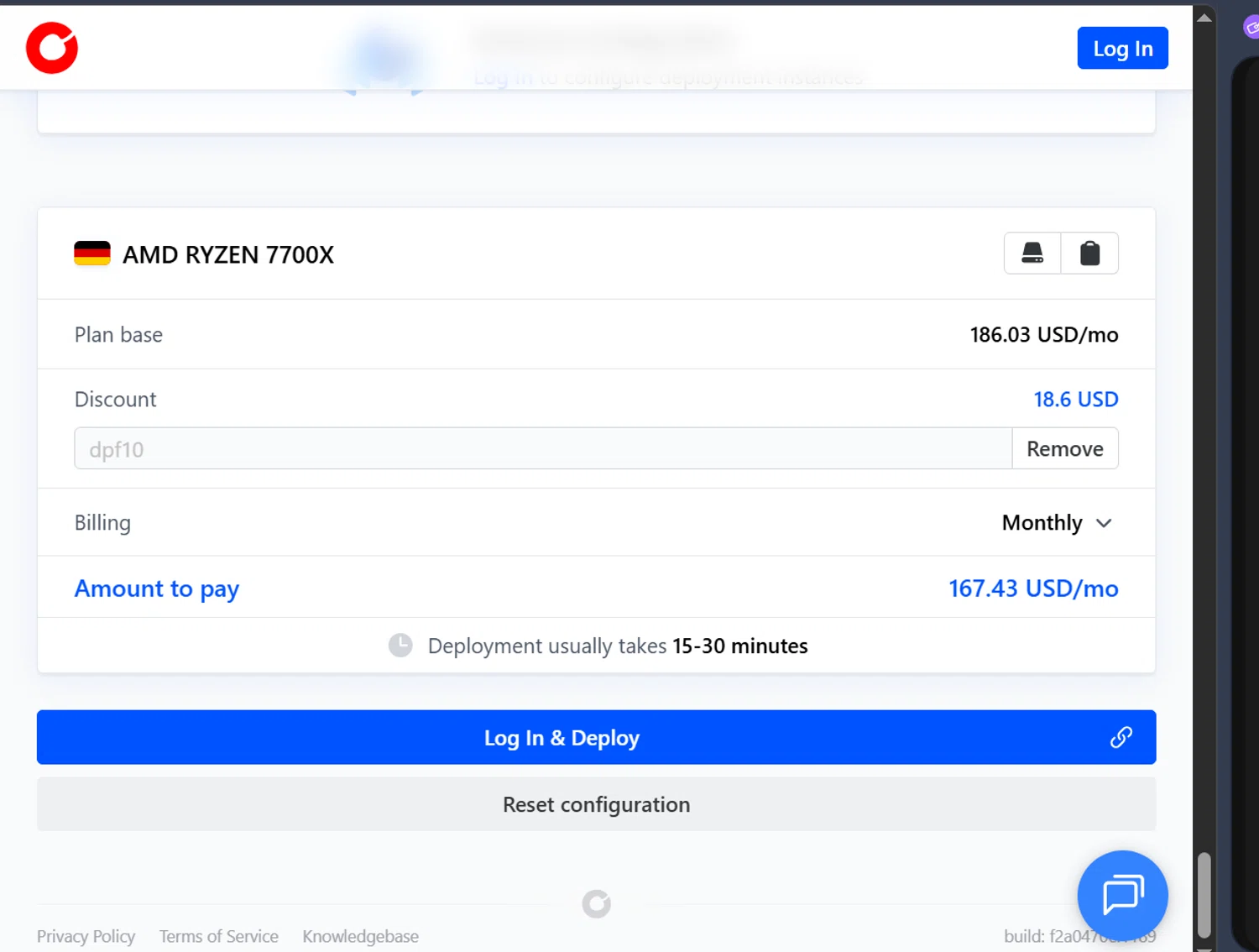Click the Plan base label
Image resolution: width=1259 pixels, height=952 pixels.
(x=118, y=335)
